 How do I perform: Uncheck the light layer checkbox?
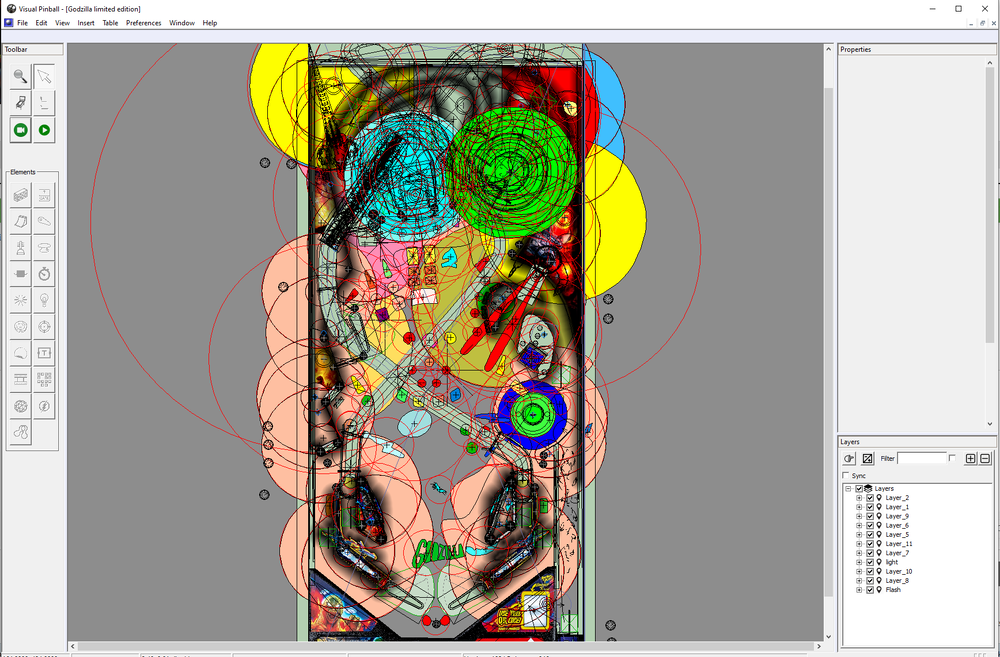pos(870,562)
